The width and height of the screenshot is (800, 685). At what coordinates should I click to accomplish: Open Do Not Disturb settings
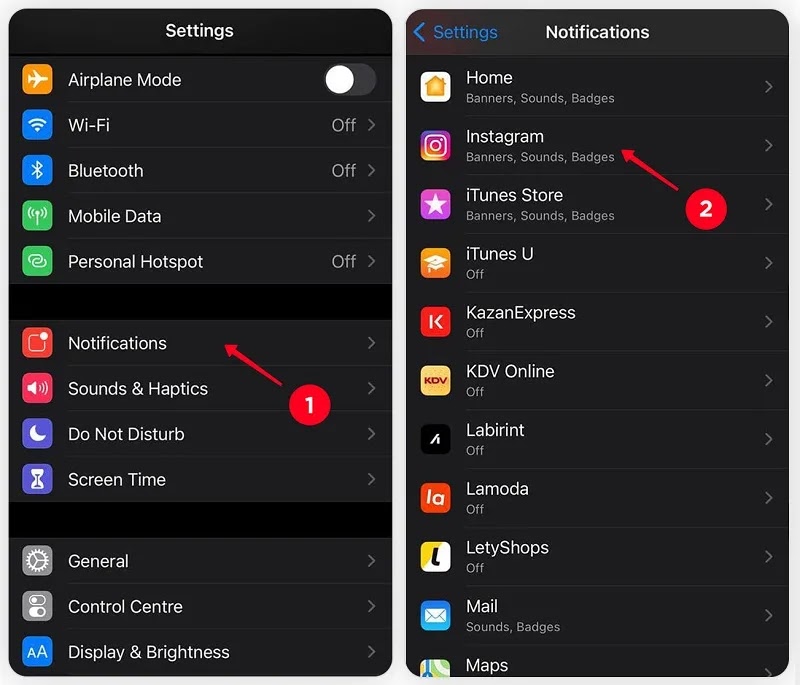(x=201, y=434)
